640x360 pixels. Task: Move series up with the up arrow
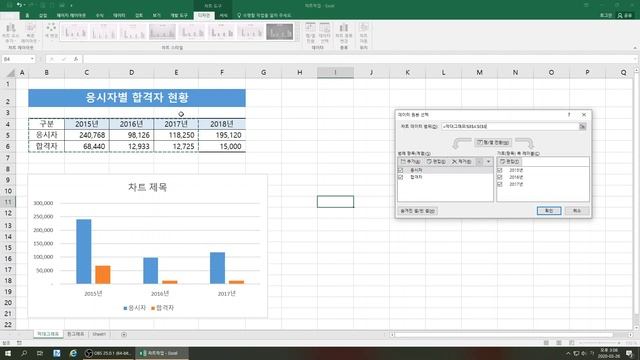tap(480, 162)
